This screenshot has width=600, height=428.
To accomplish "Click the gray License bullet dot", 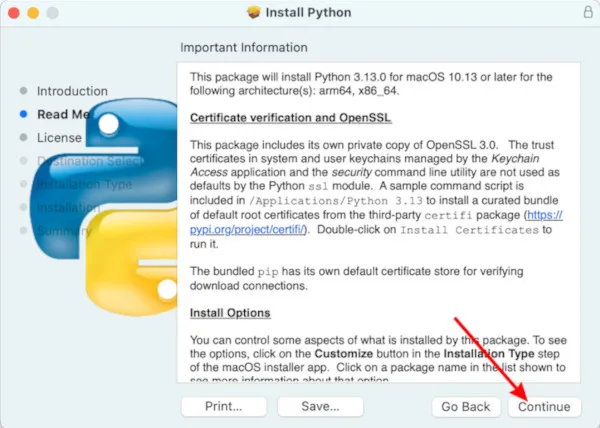I will [23, 137].
